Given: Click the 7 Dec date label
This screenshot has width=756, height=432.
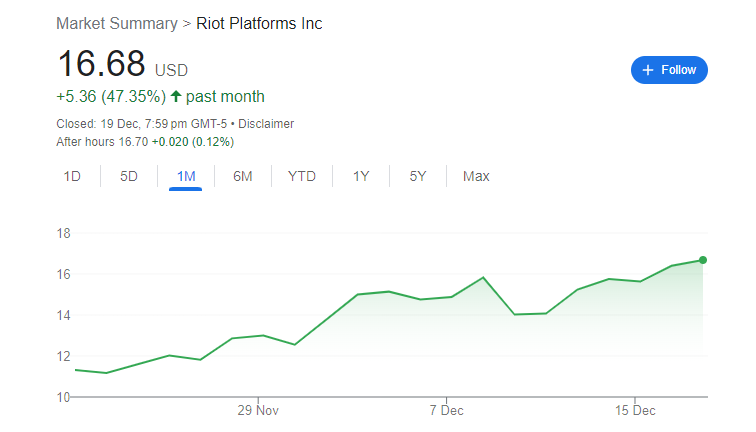Looking at the screenshot, I should (446, 410).
